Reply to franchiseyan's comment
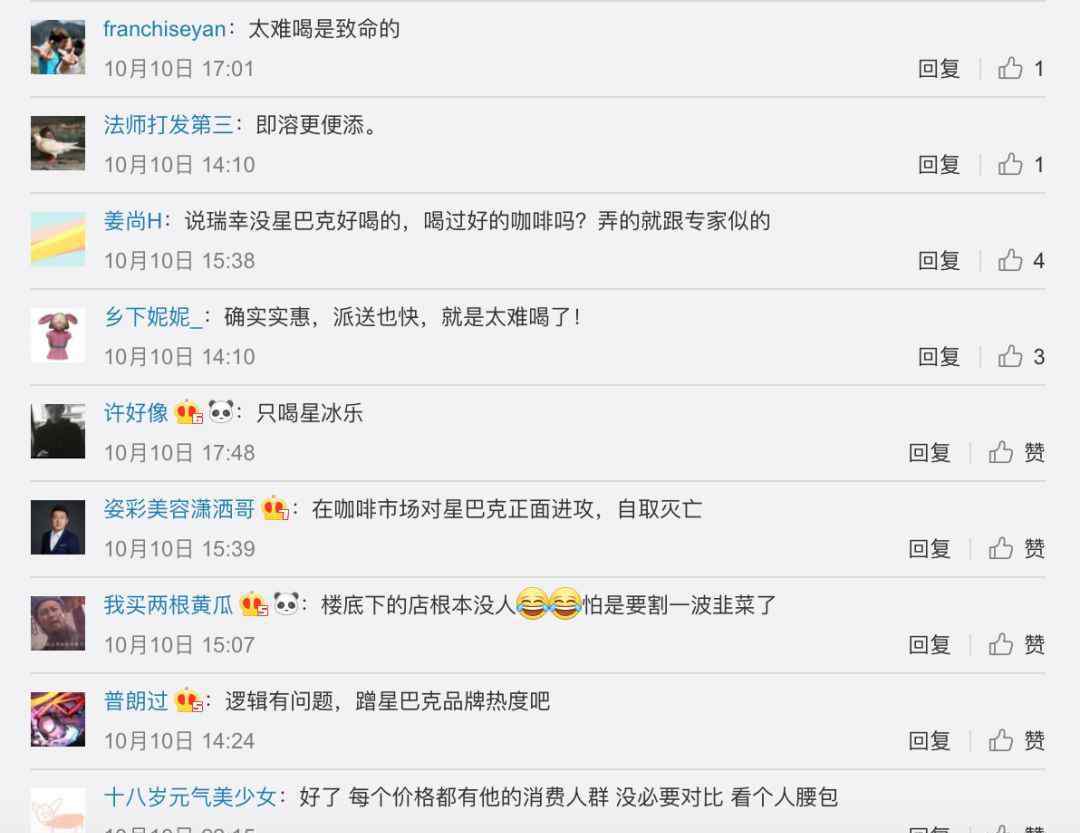This screenshot has width=1080, height=833. pyautogui.click(x=938, y=68)
